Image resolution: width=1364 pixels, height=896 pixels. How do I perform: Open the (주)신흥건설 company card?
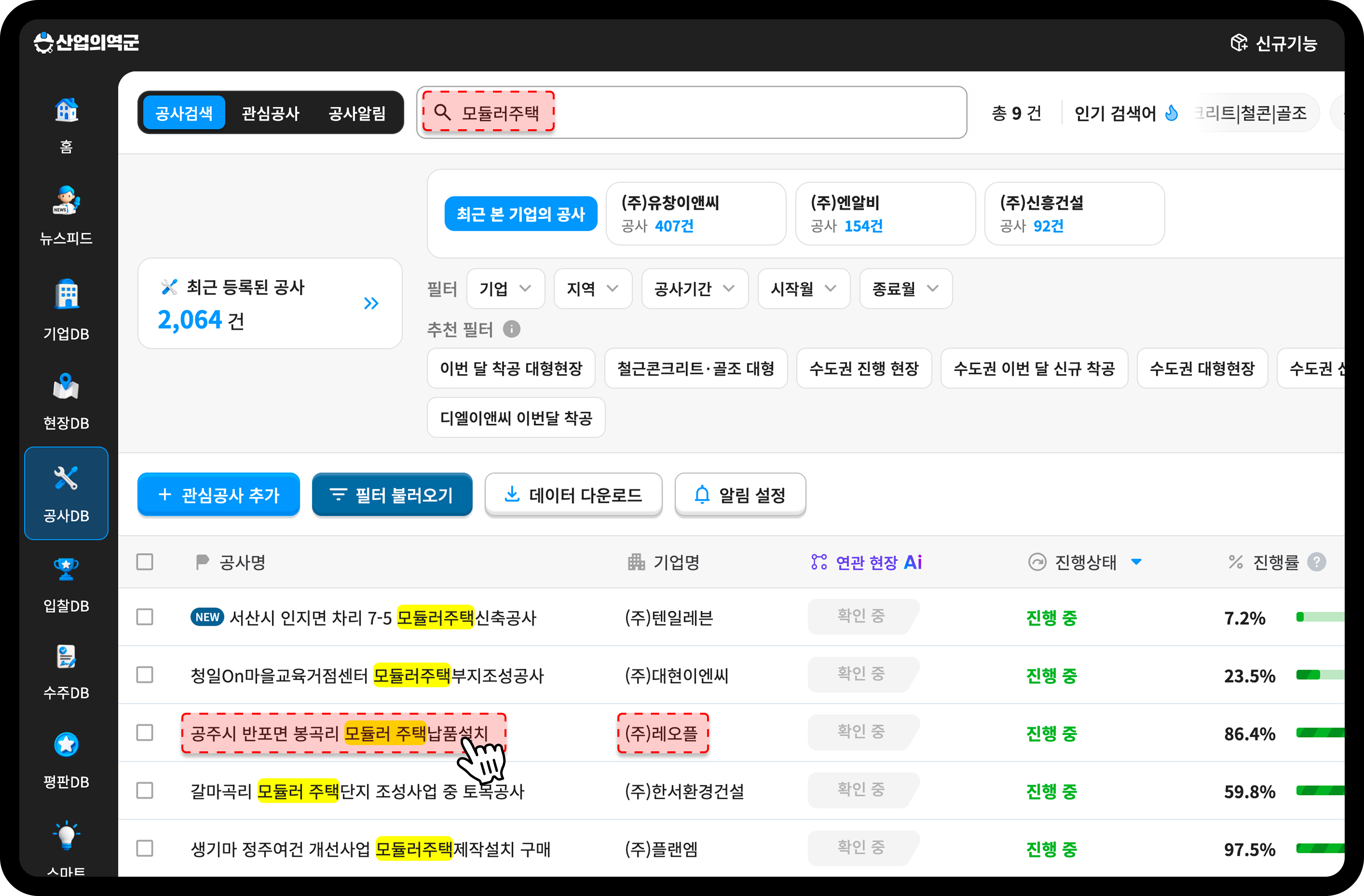[1075, 214]
